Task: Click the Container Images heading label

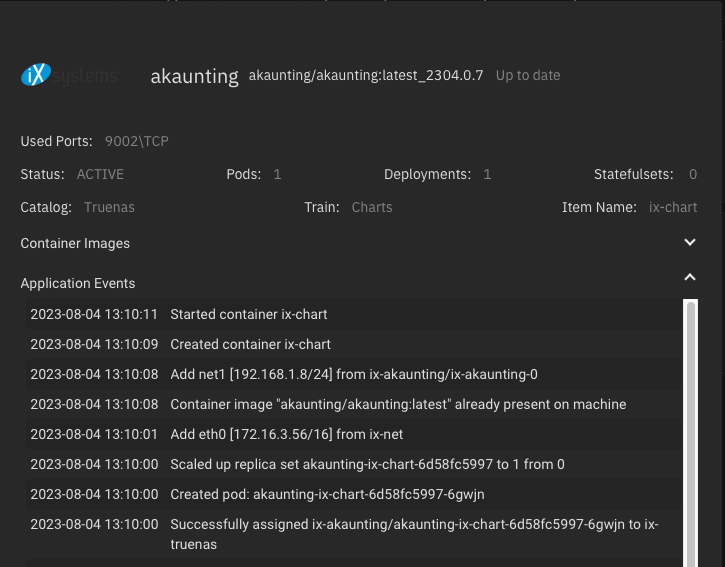Action: tap(75, 243)
